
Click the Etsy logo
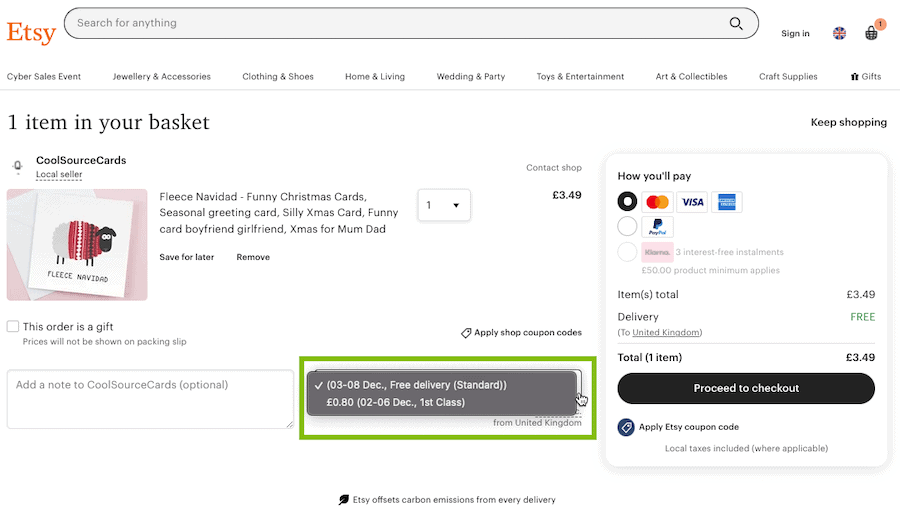(x=31, y=32)
